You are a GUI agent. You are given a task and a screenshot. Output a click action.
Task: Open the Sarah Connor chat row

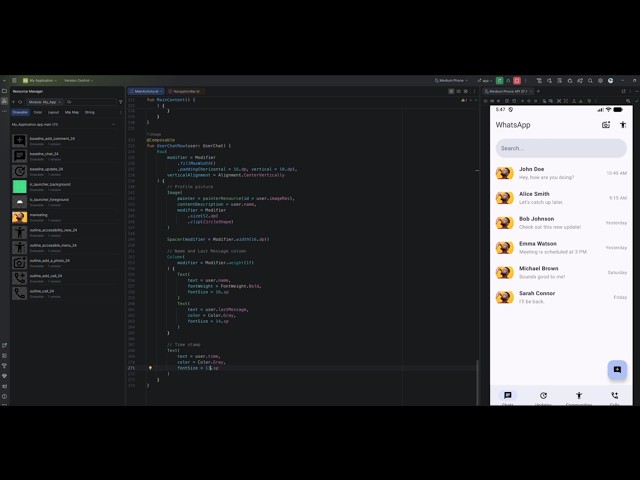tap(561, 297)
